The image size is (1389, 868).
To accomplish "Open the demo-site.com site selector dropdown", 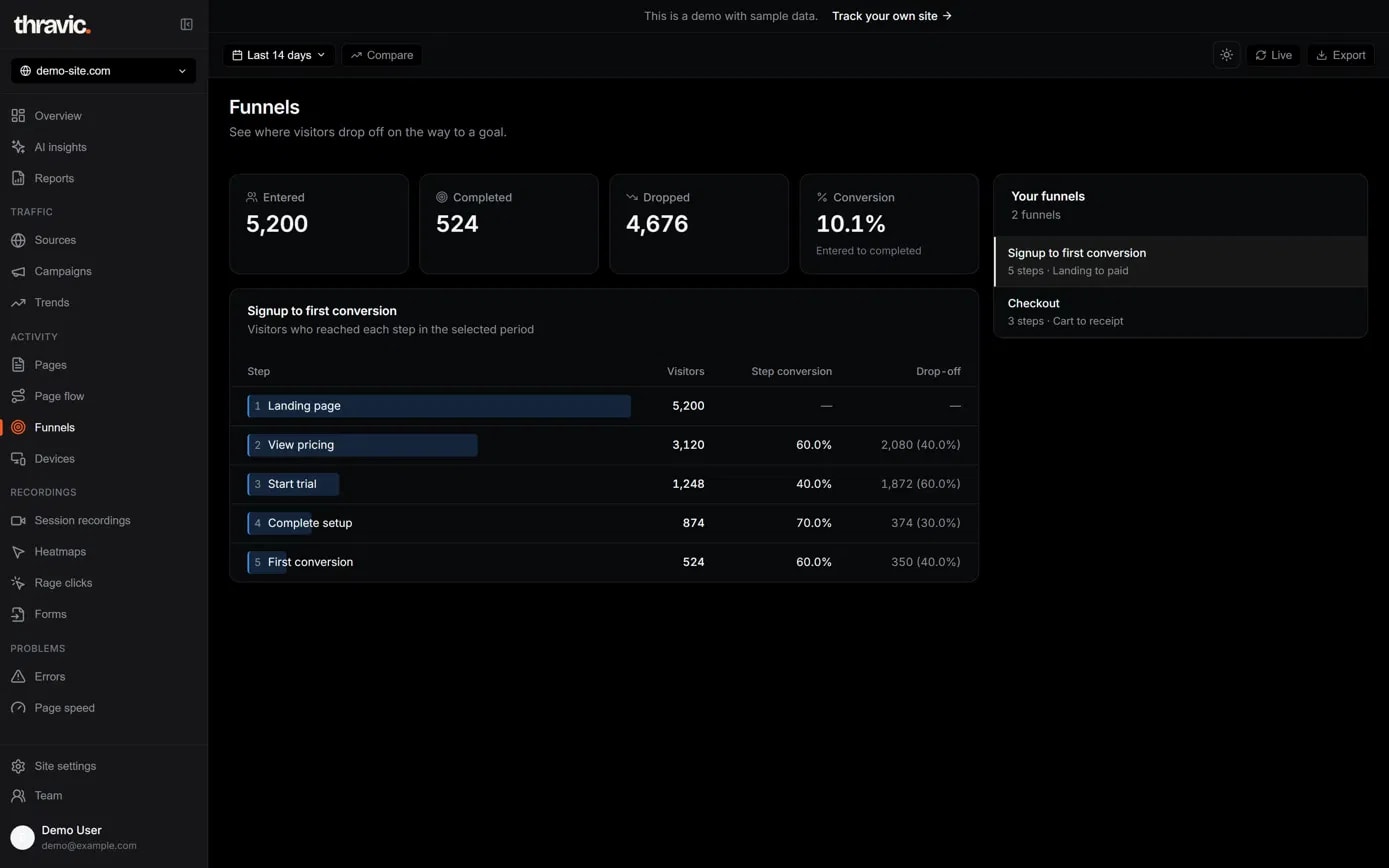I will click(x=104, y=71).
